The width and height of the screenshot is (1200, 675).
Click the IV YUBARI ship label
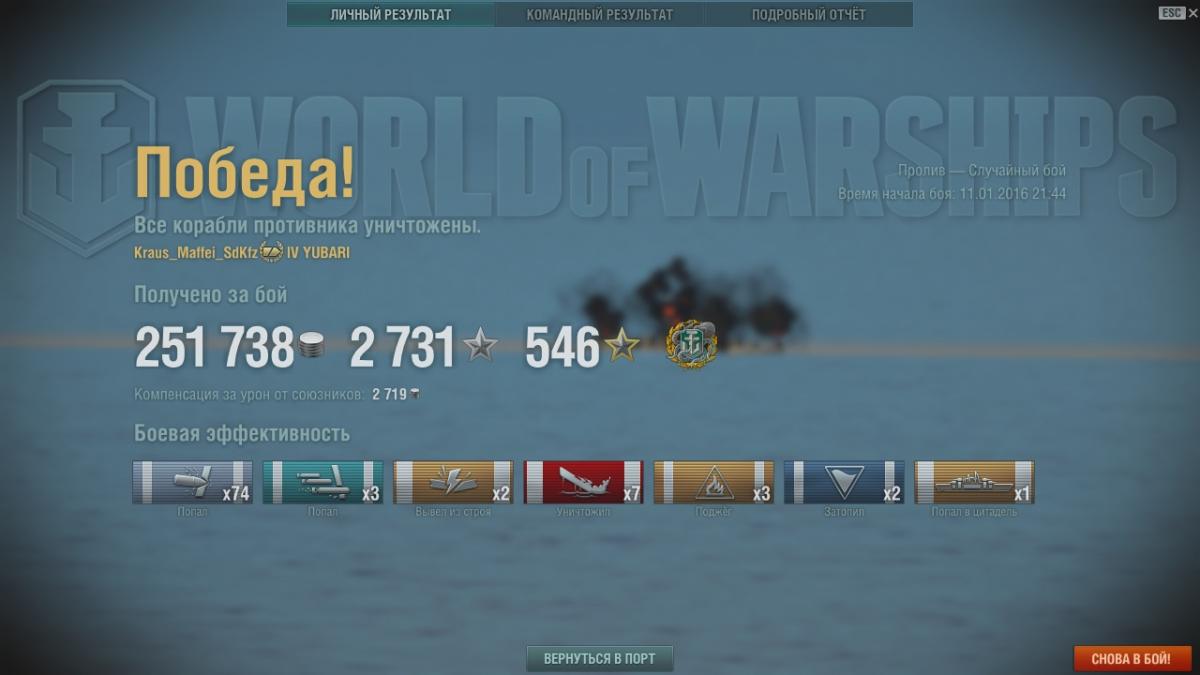[x=318, y=253]
